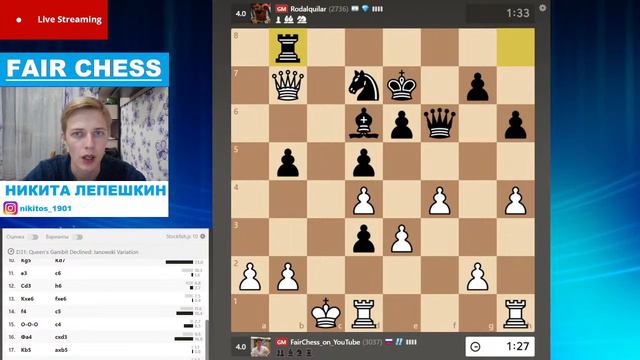Open board settings gear near top clock

(x=542, y=8)
